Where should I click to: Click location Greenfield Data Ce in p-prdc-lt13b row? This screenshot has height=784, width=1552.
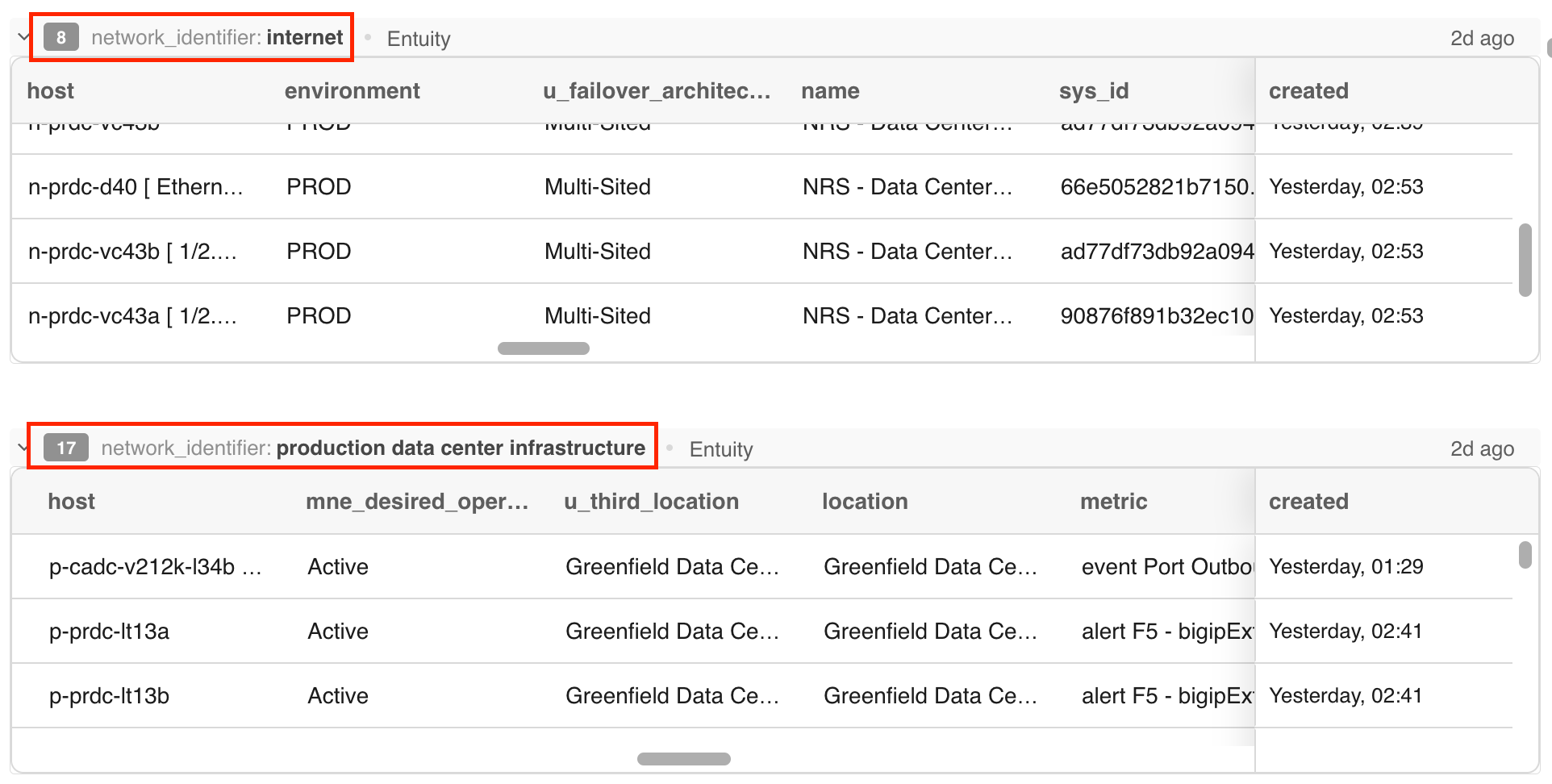coord(930,696)
